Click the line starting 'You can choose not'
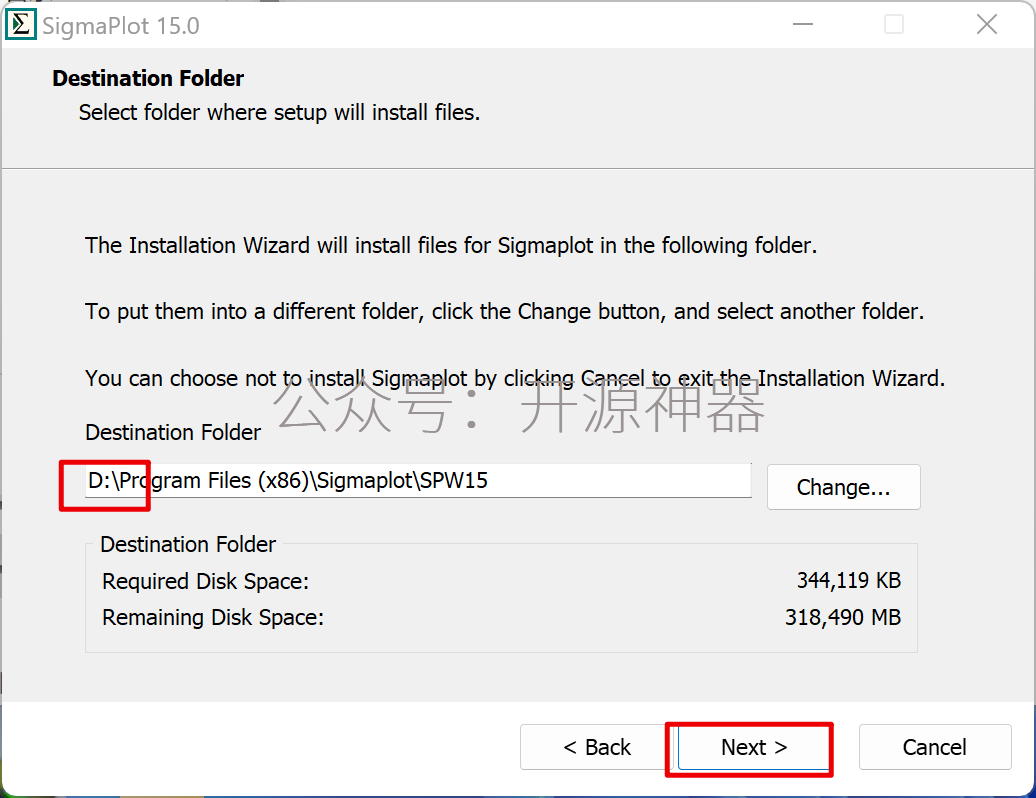This screenshot has width=1036, height=798. [x=515, y=379]
